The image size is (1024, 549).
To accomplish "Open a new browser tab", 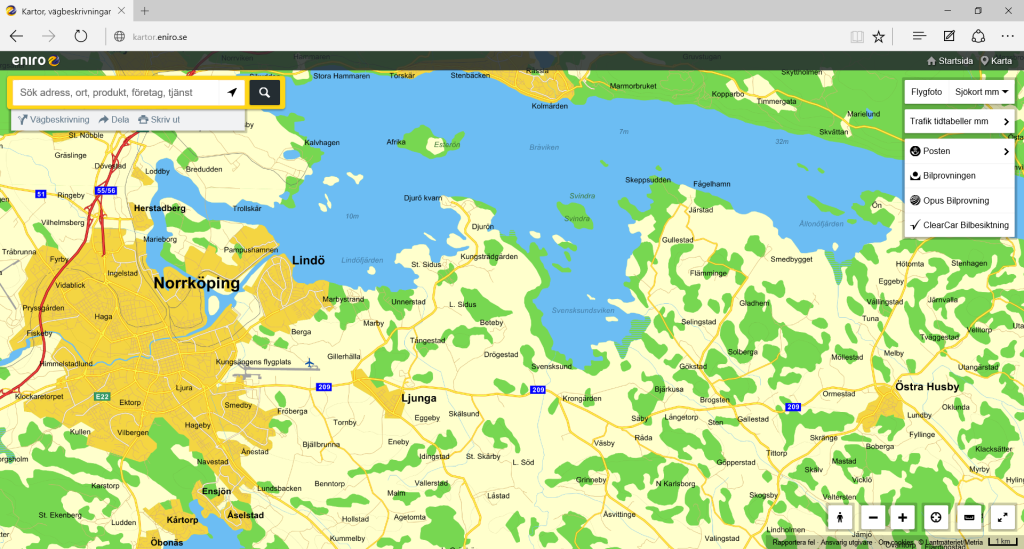I will (145, 11).
